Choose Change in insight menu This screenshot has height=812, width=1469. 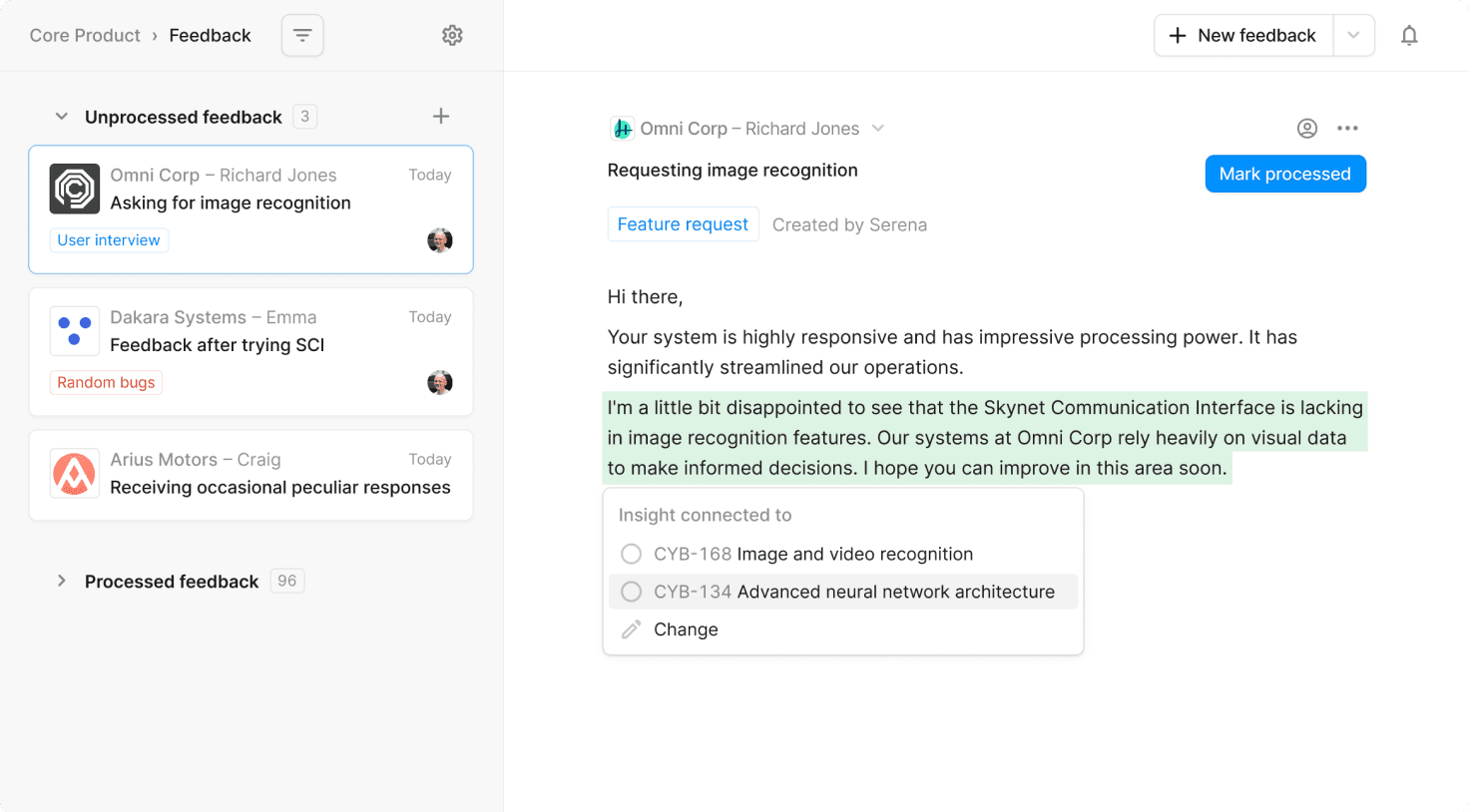pos(686,629)
